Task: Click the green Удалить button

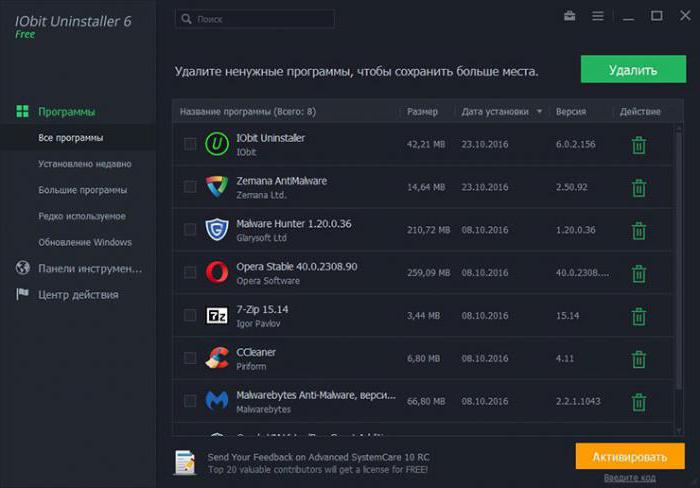Action: [633, 69]
